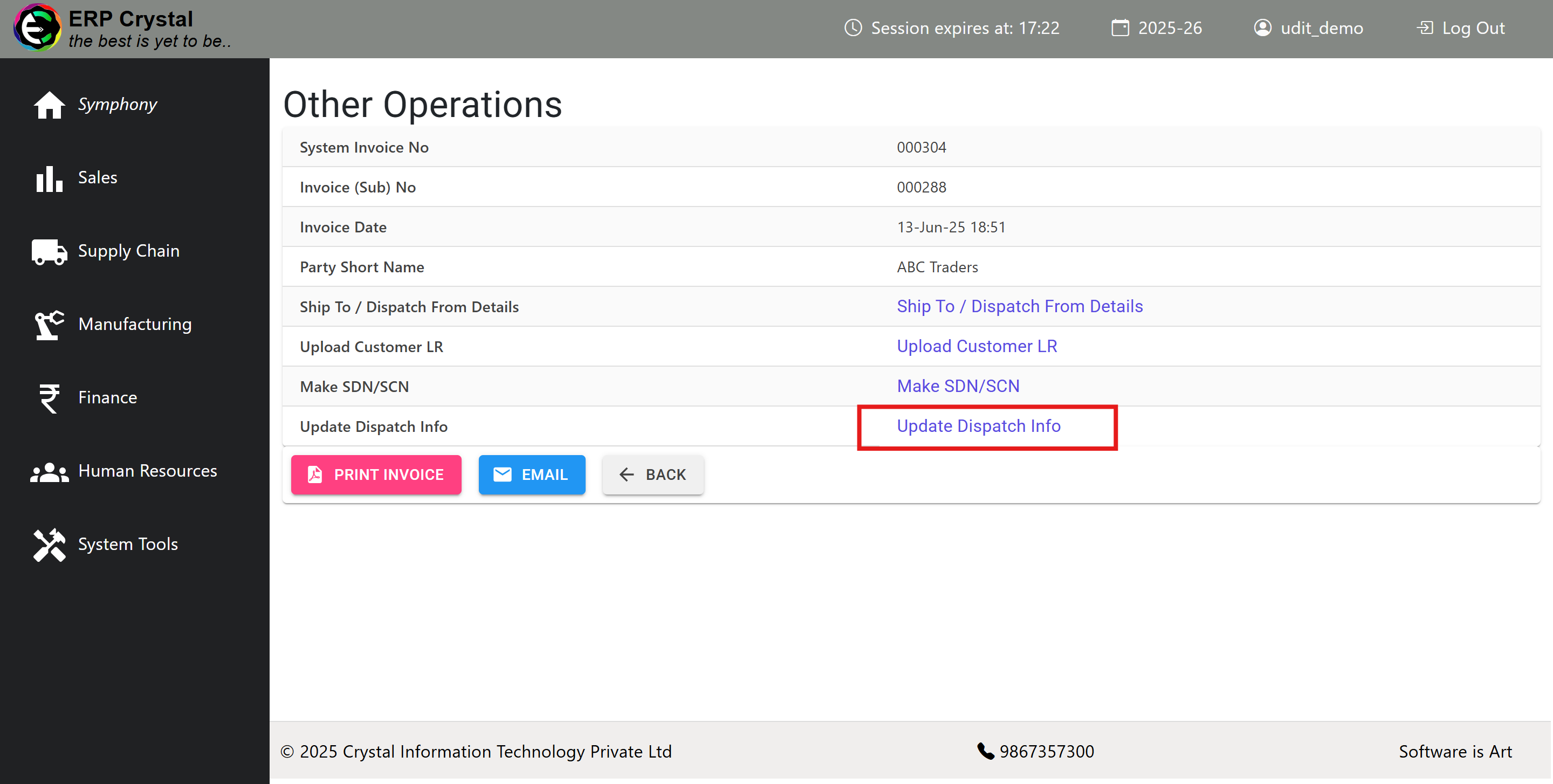
Task: Log out using the Log Out link
Action: (1460, 29)
